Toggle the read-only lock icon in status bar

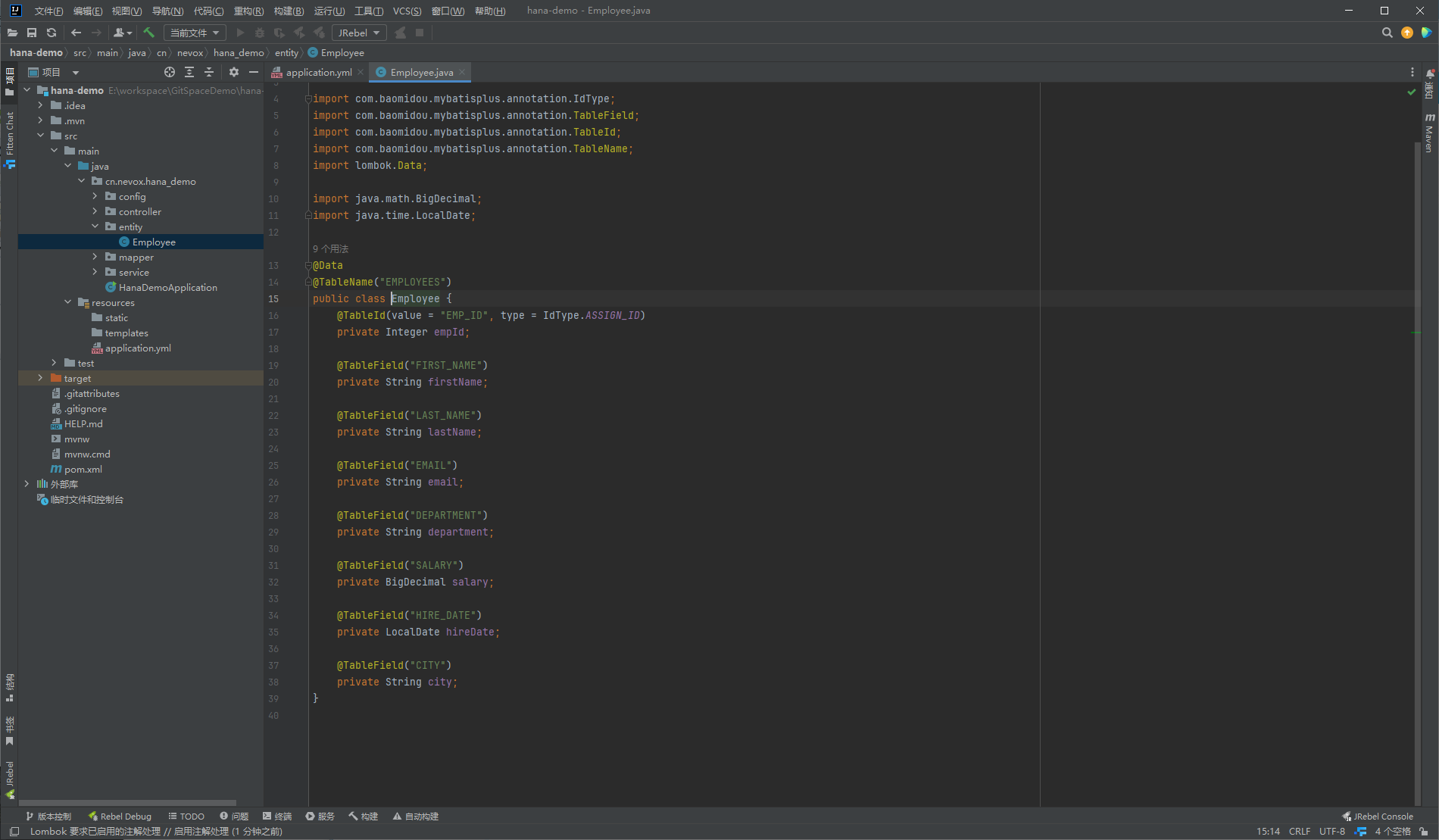(1424, 832)
